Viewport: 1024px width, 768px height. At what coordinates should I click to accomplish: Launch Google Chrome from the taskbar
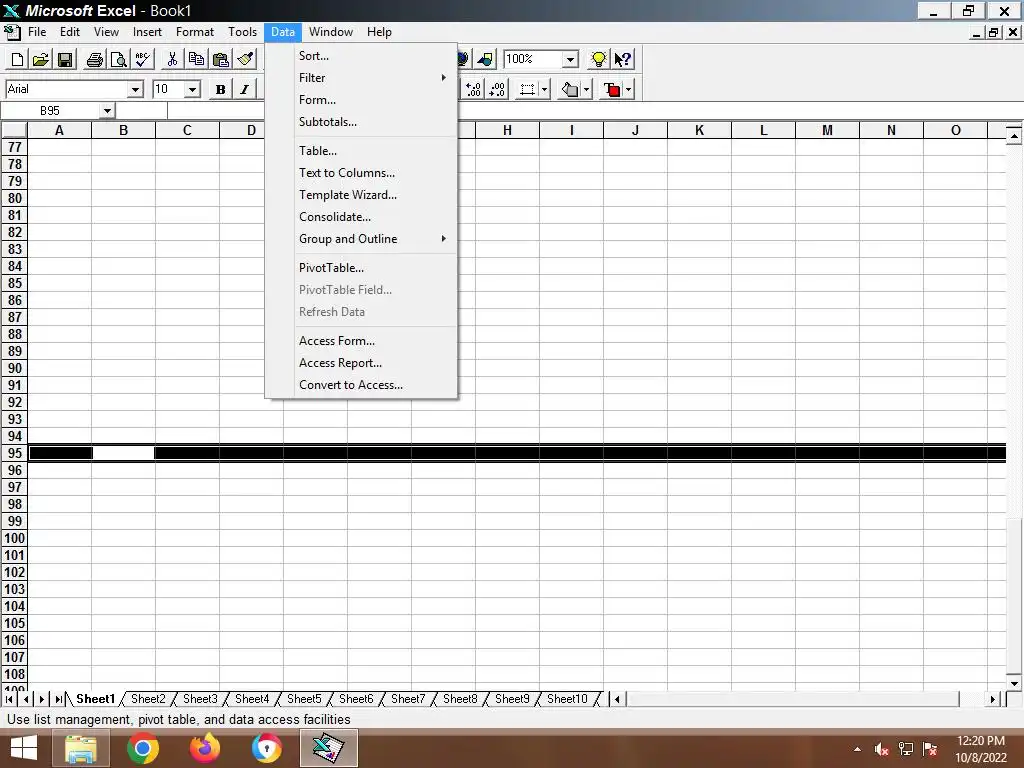tap(142, 748)
